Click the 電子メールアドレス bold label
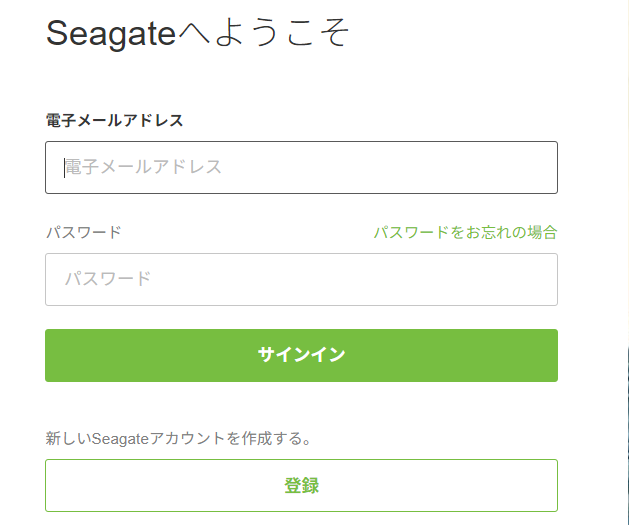The height and width of the screenshot is (525, 629). (x=114, y=120)
